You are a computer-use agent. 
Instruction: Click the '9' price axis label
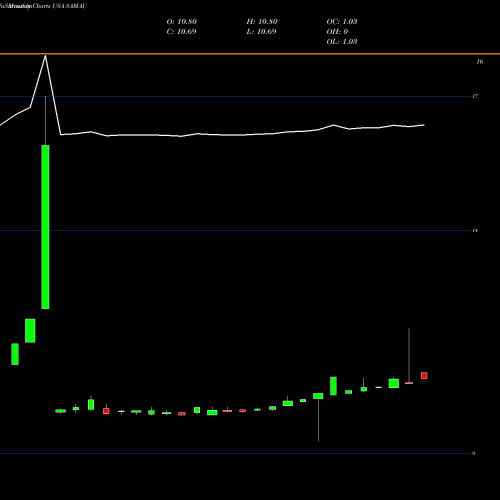(x=474, y=453)
